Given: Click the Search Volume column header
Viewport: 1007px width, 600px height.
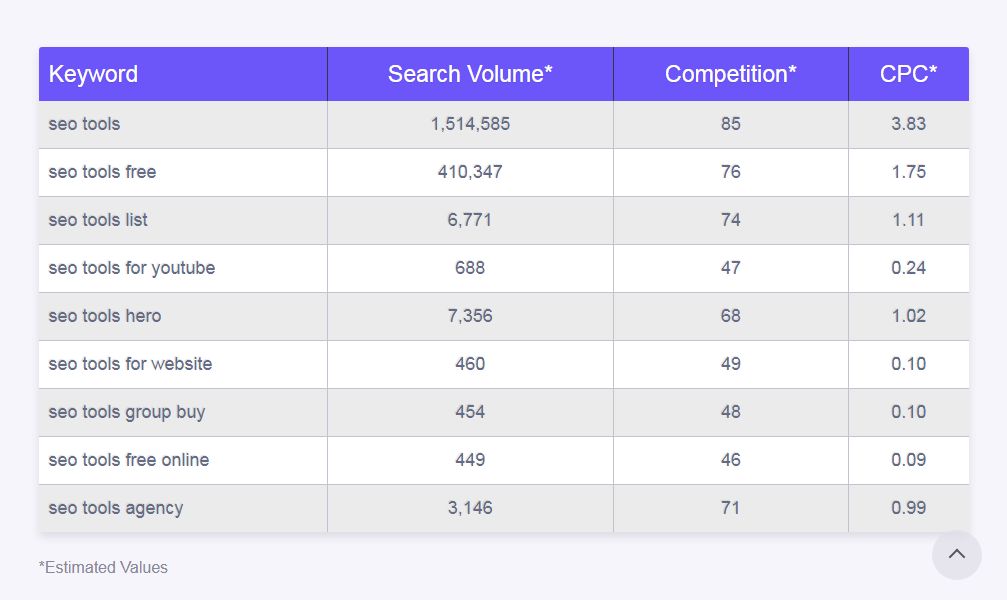Looking at the screenshot, I should [470, 74].
